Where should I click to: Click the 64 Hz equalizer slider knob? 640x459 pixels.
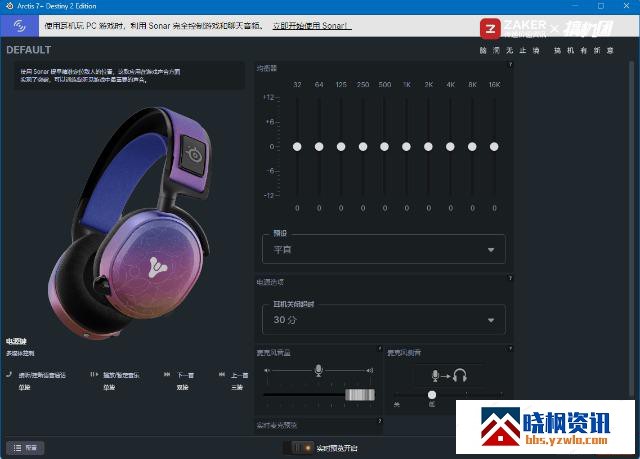[x=319, y=146]
